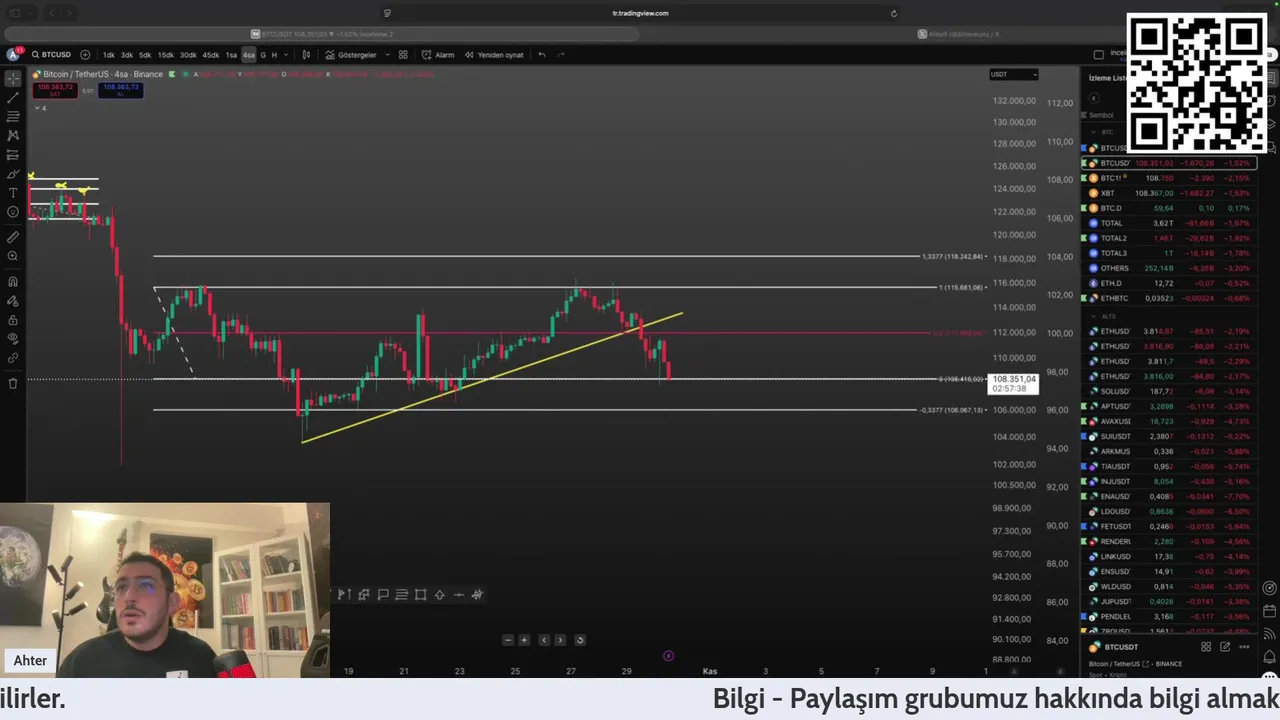
Task: Click Yeniden oynat replay button
Action: (494, 55)
